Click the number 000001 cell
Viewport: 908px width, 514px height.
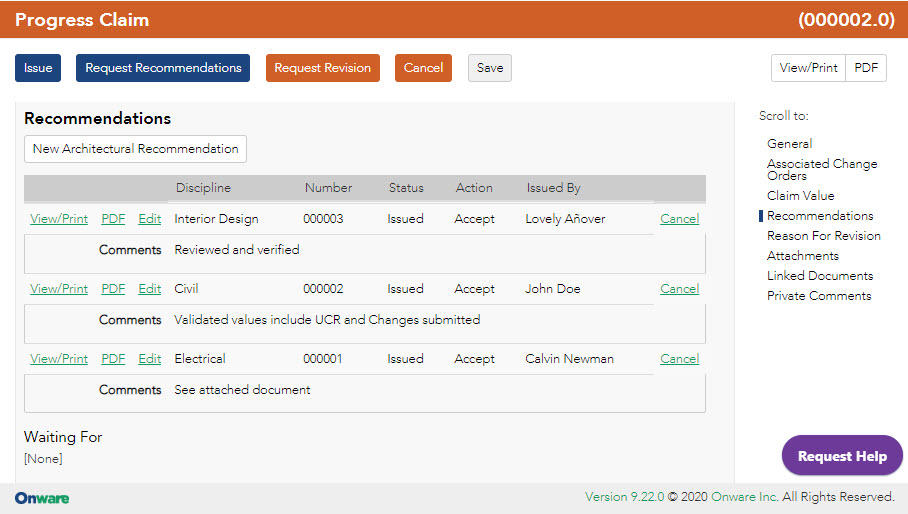coord(323,359)
